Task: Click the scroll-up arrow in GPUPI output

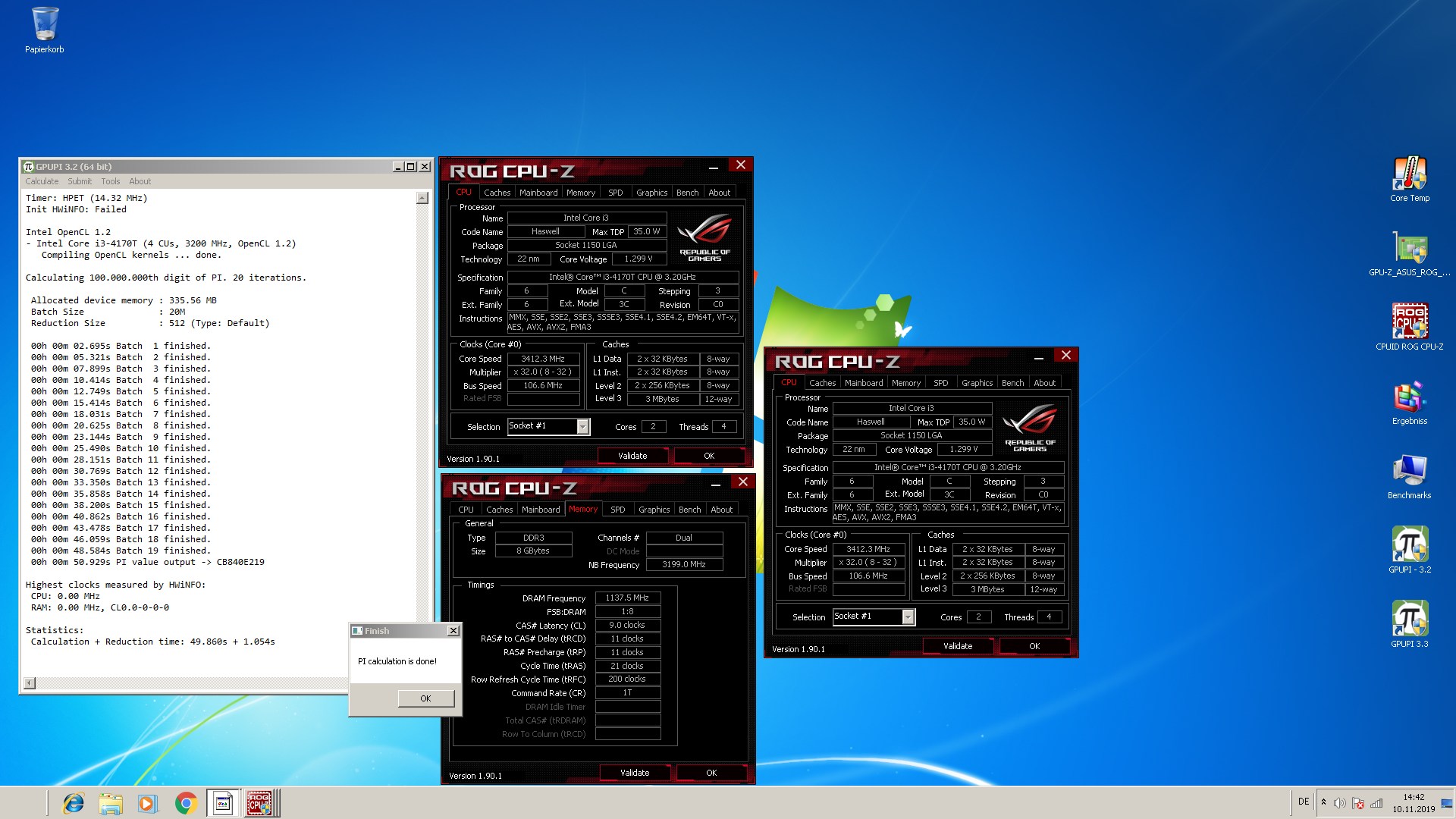Action: pyautogui.click(x=422, y=198)
